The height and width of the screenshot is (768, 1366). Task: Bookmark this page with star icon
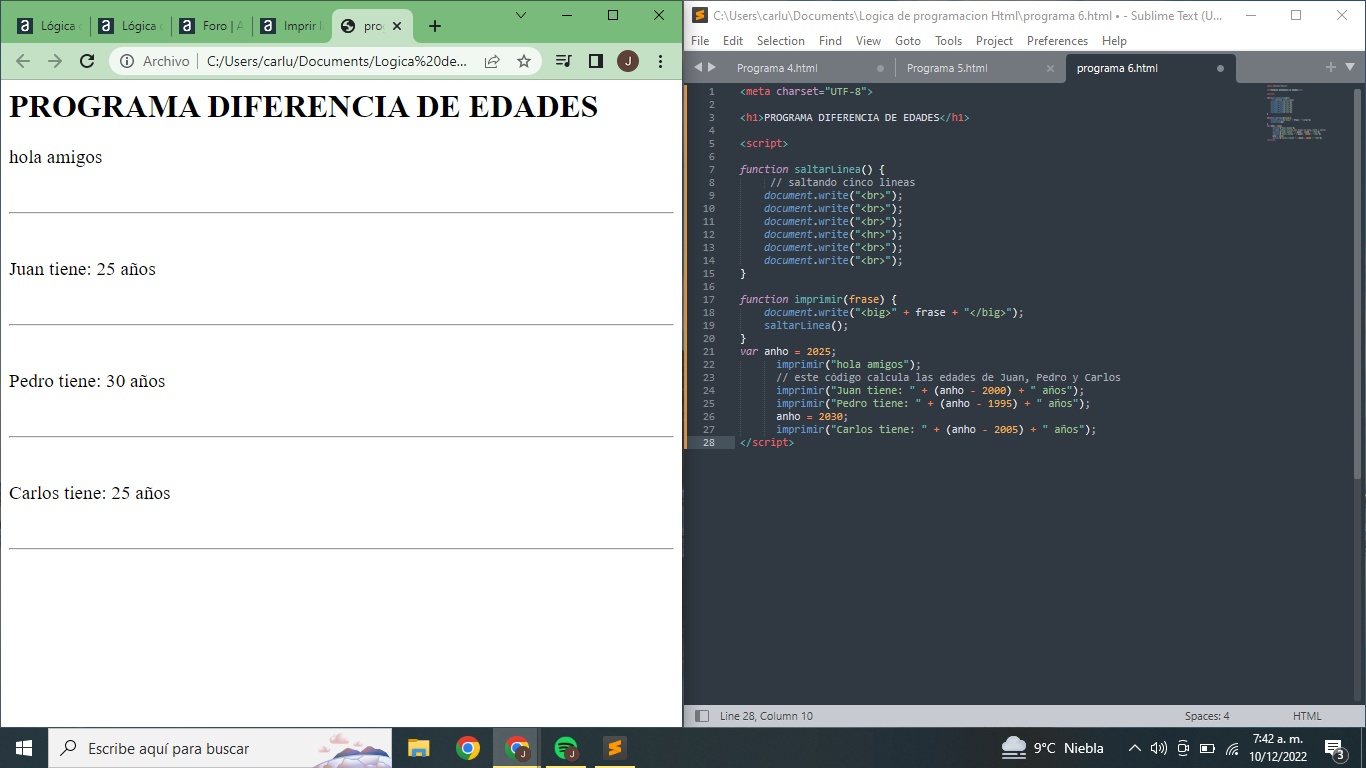point(524,61)
